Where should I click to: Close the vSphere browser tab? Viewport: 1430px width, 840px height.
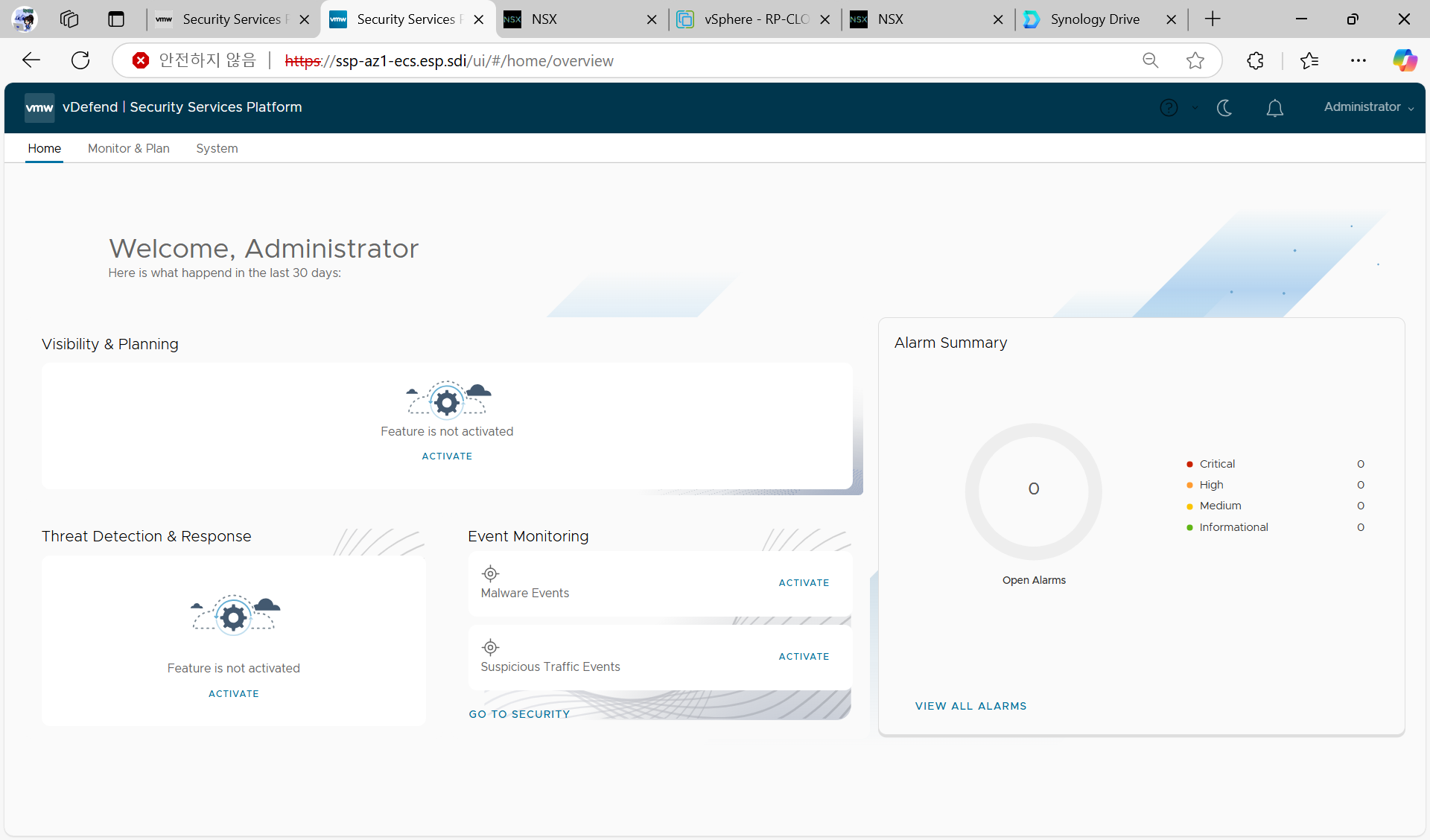pyautogui.click(x=825, y=19)
